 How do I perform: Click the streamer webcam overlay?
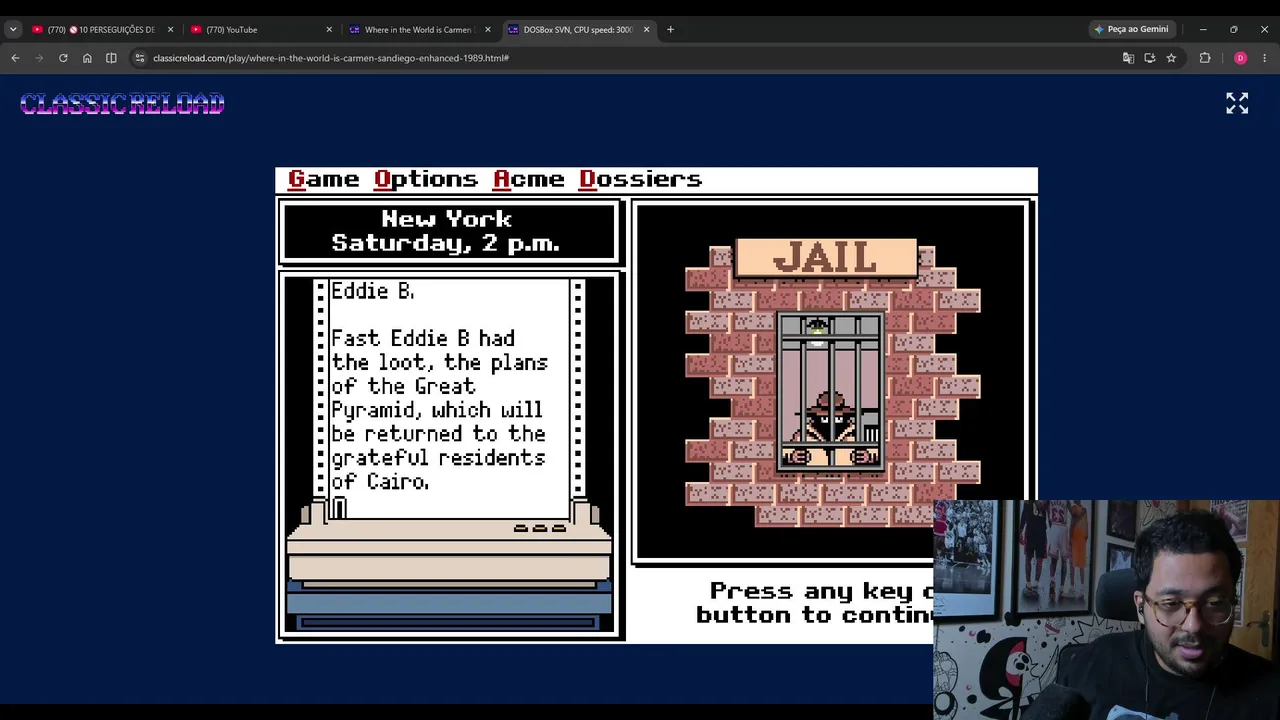click(1106, 610)
